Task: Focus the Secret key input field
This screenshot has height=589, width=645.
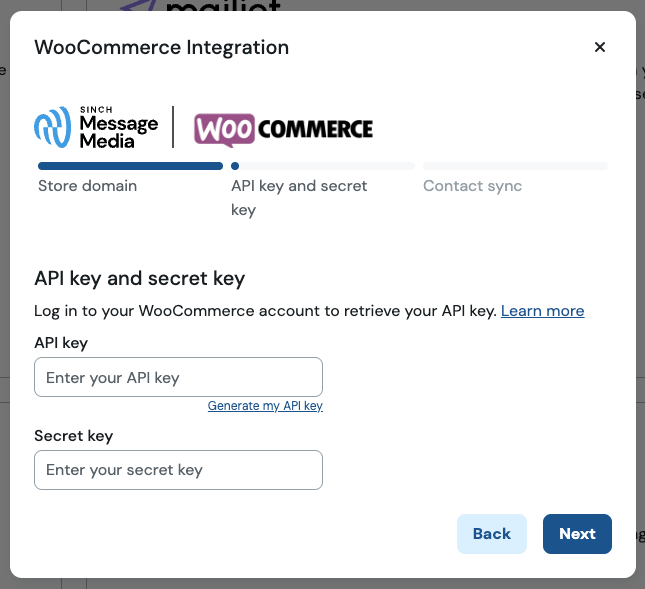Action: tap(179, 470)
